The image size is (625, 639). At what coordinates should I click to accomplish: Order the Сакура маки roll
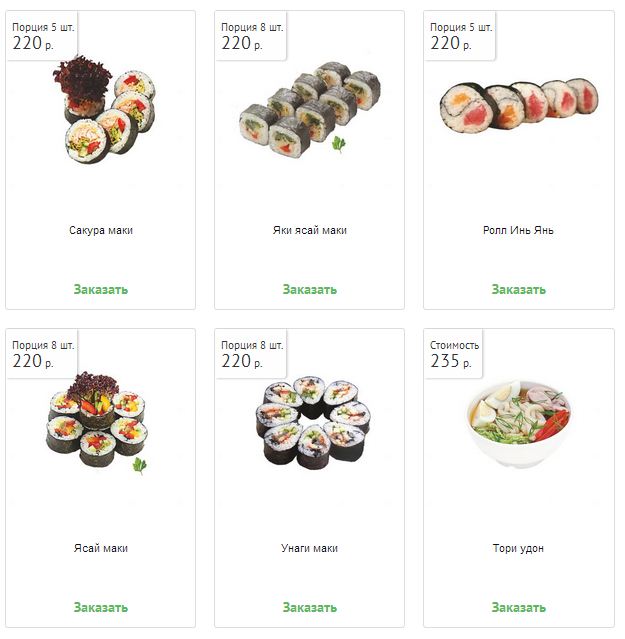coord(101,289)
